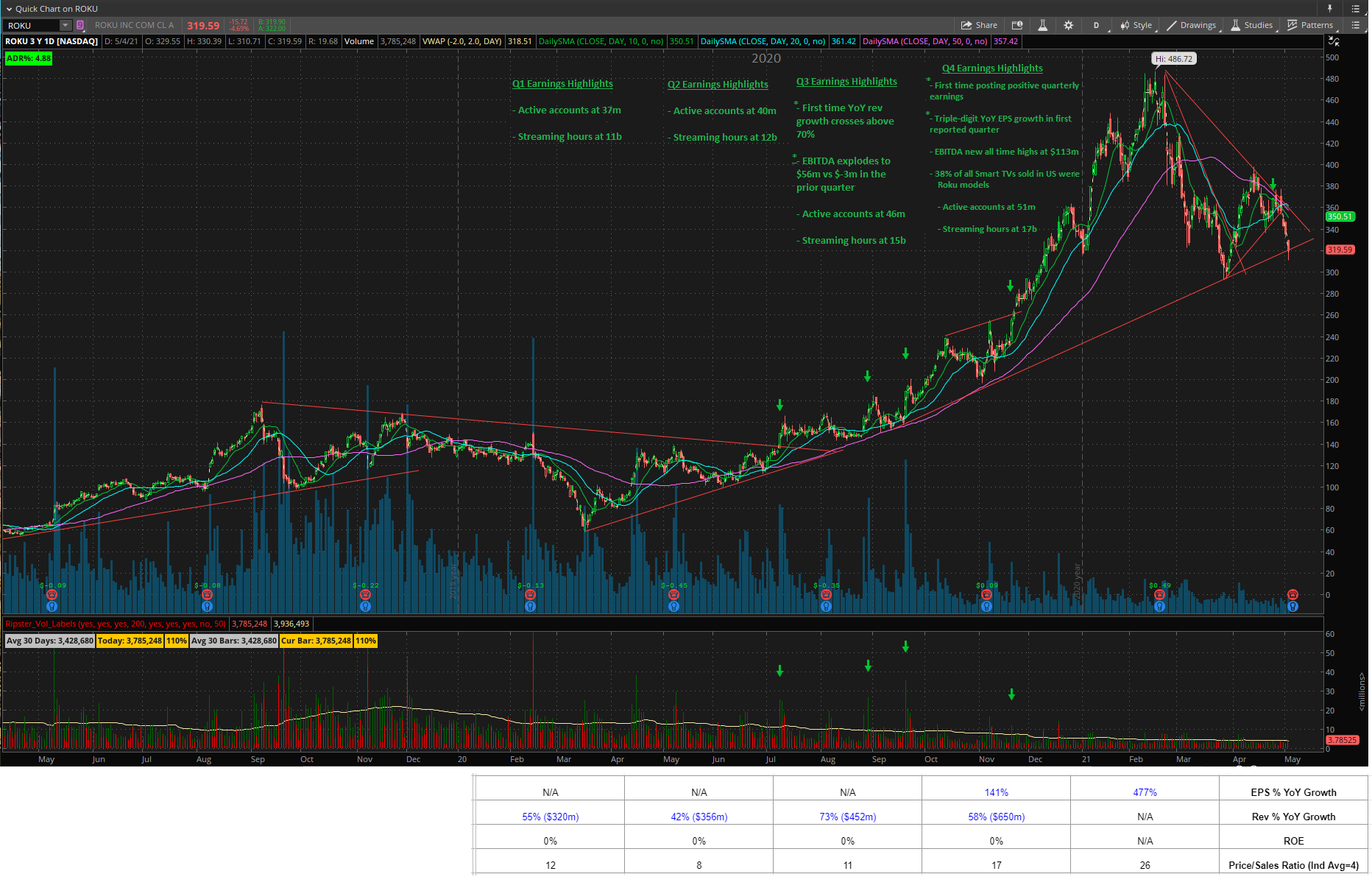Open chart settings gear icon
The image size is (1372, 888).
tap(1068, 25)
